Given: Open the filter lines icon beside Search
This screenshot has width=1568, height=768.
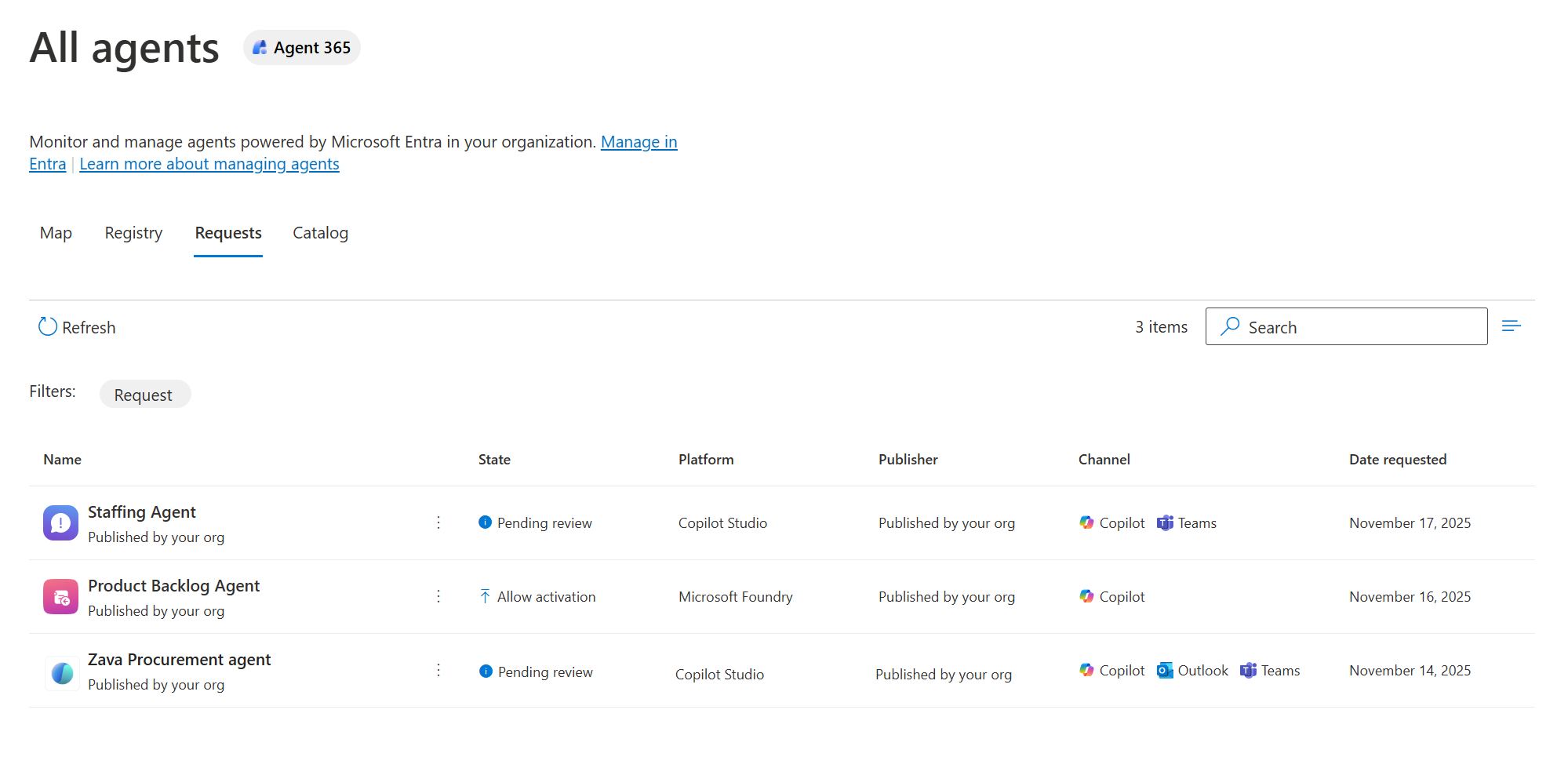Looking at the screenshot, I should coord(1511,326).
